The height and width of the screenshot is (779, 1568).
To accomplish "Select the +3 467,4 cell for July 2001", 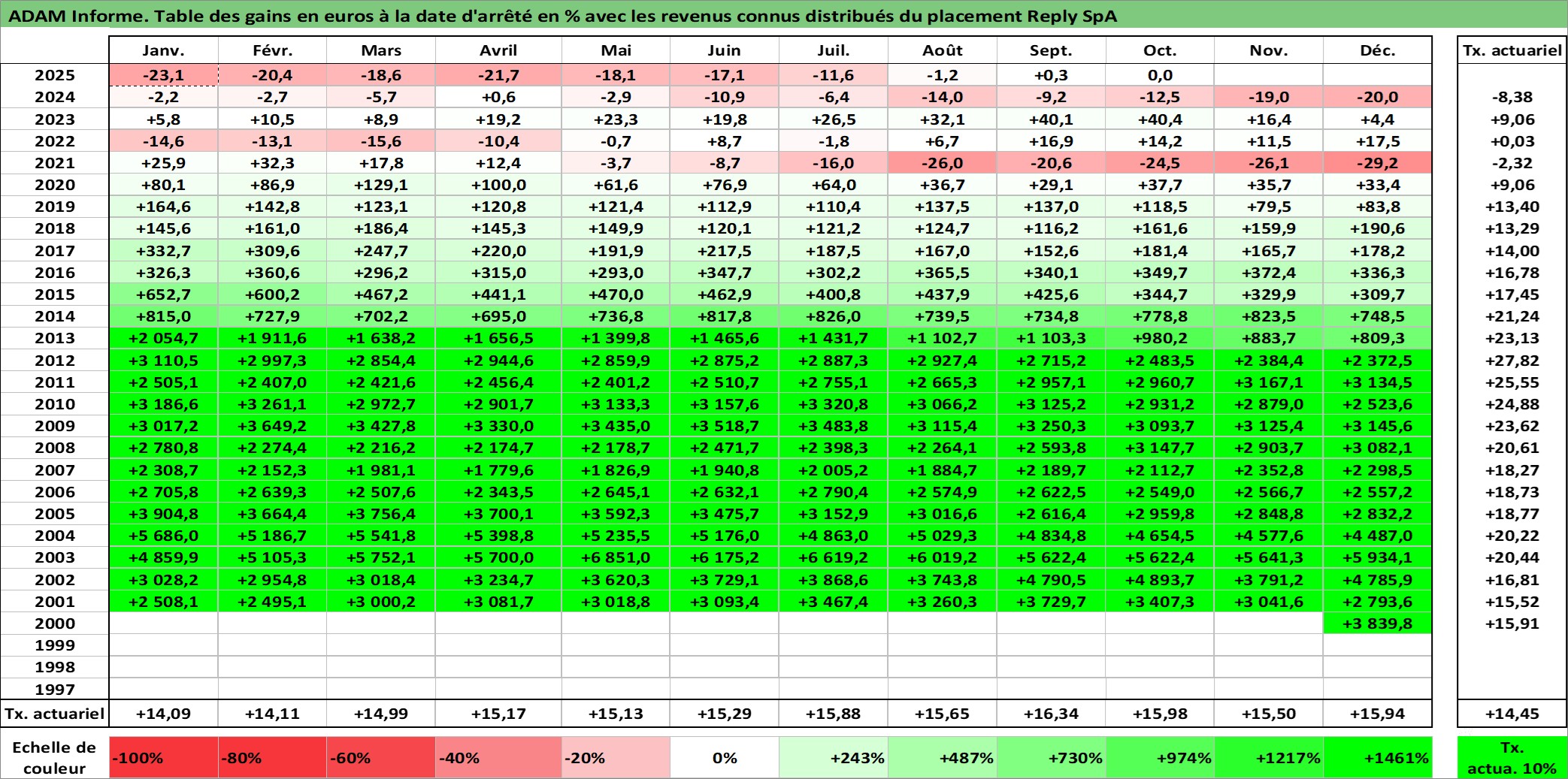I will [x=834, y=602].
